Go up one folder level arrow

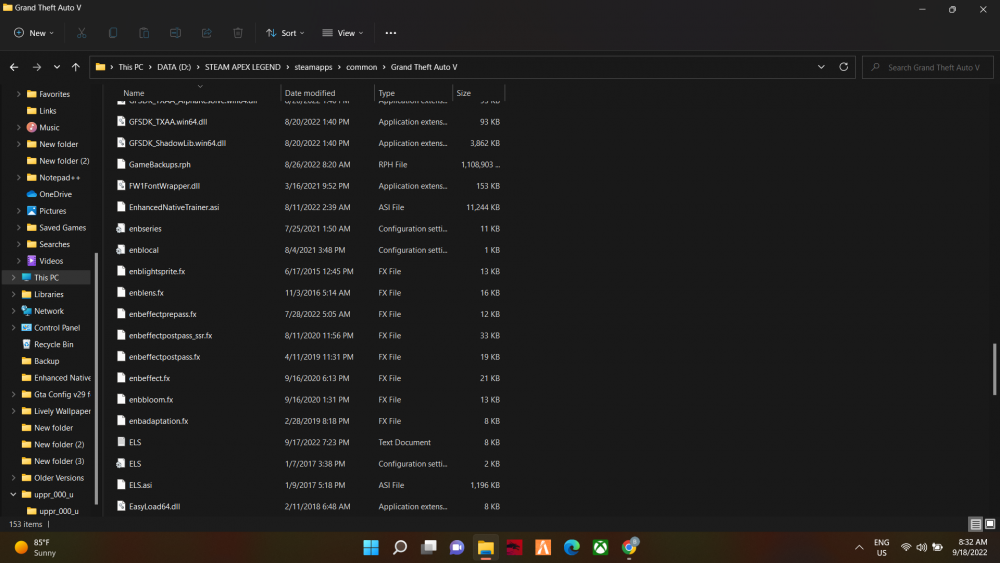(x=76, y=67)
